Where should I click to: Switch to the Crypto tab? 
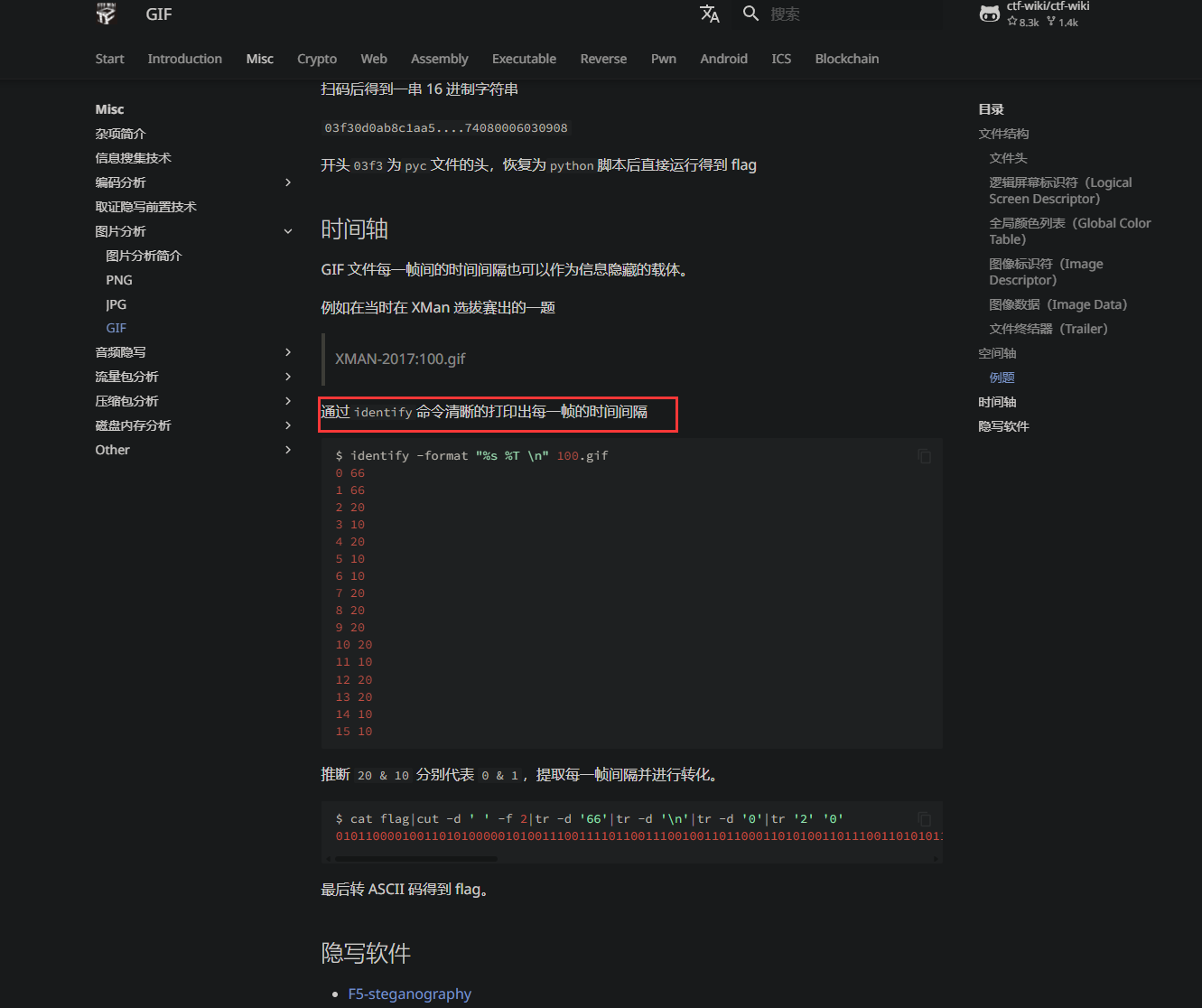click(x=317, y=59)
